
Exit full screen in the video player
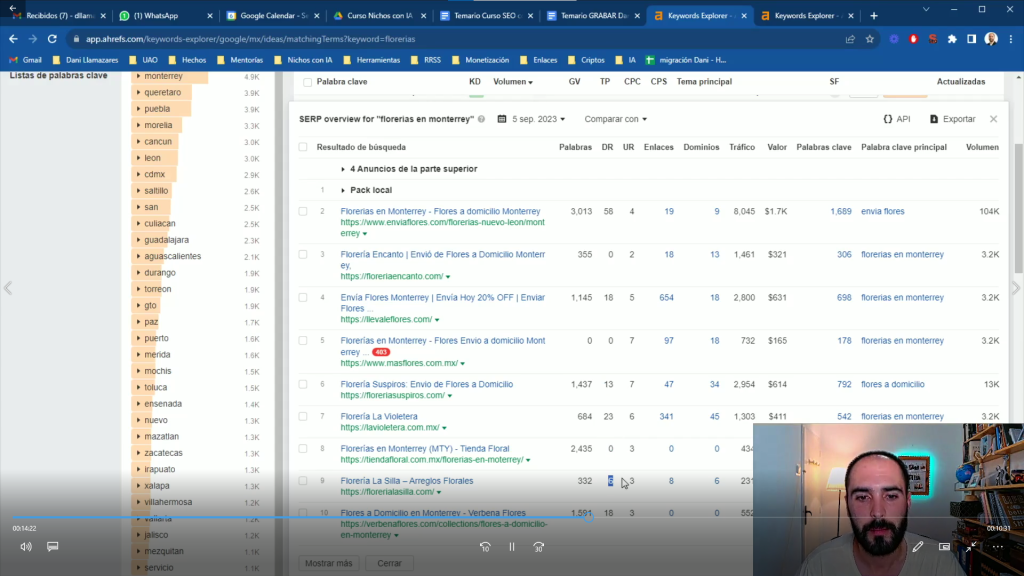[x=971, y=547]
